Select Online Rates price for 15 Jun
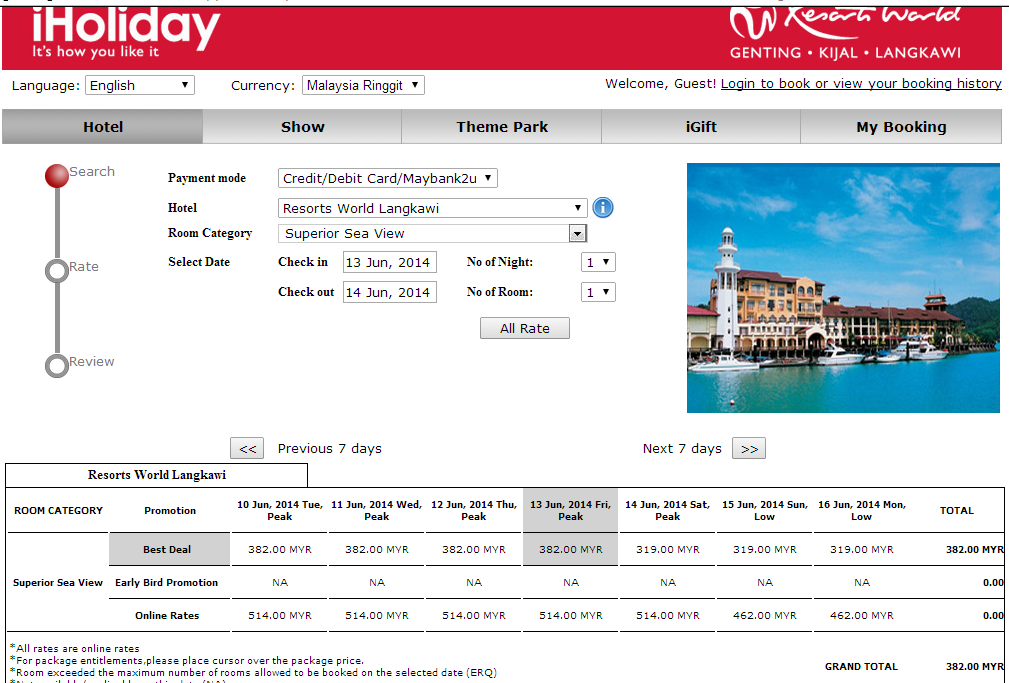1009x683 pixels. 764,615
